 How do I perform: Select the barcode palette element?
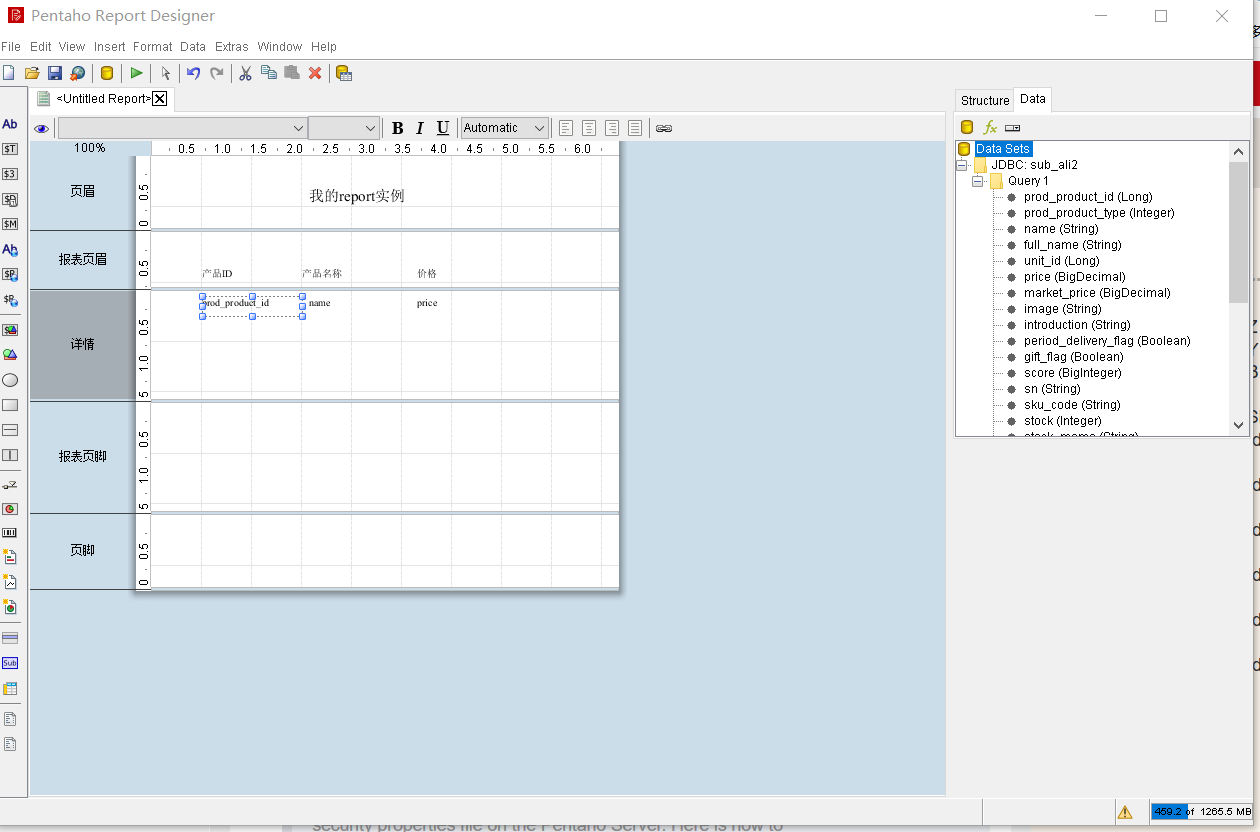pyautogui.click(x=10, y=533)
